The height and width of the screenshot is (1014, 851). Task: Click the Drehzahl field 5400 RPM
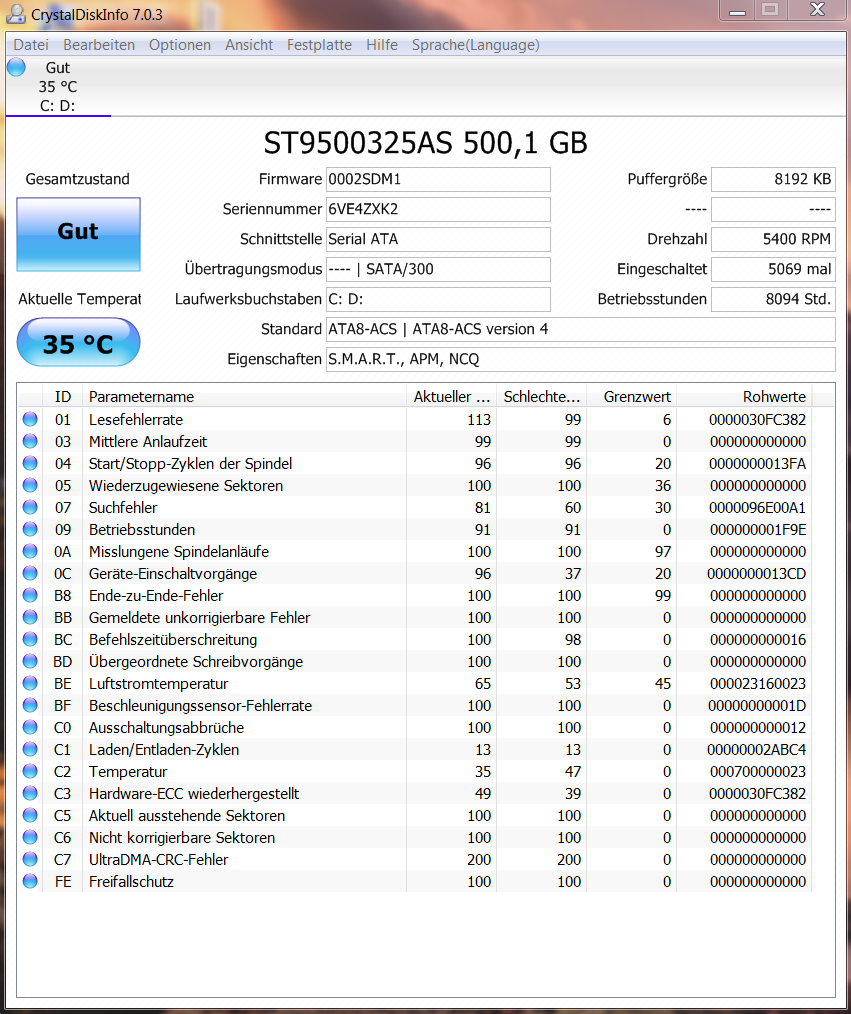point(773,239)
